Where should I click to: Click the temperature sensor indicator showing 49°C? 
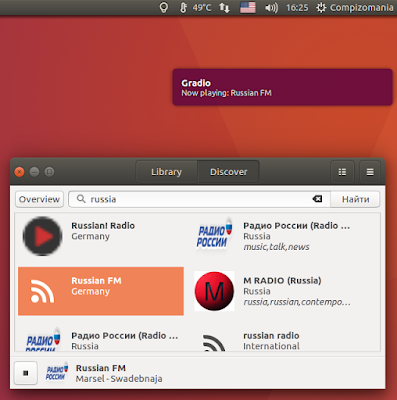pyautogui.click(x=196, y=8)
